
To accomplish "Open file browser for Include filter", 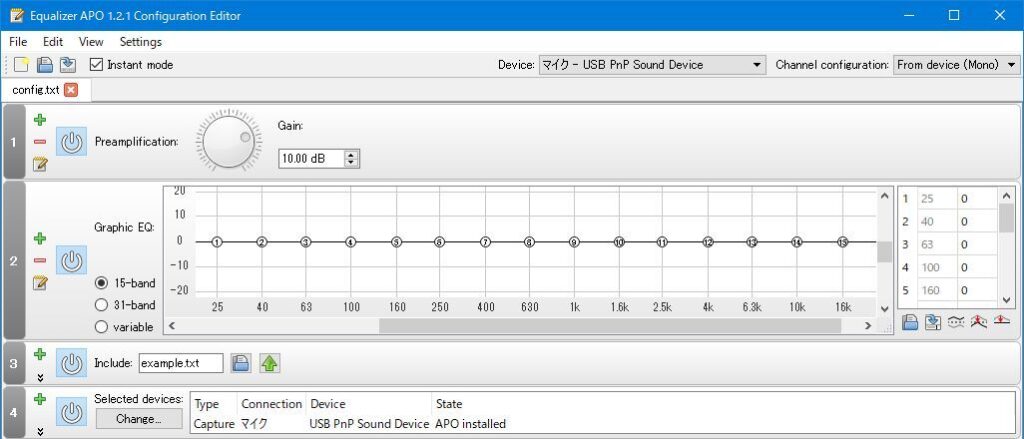I will [241, 363].
